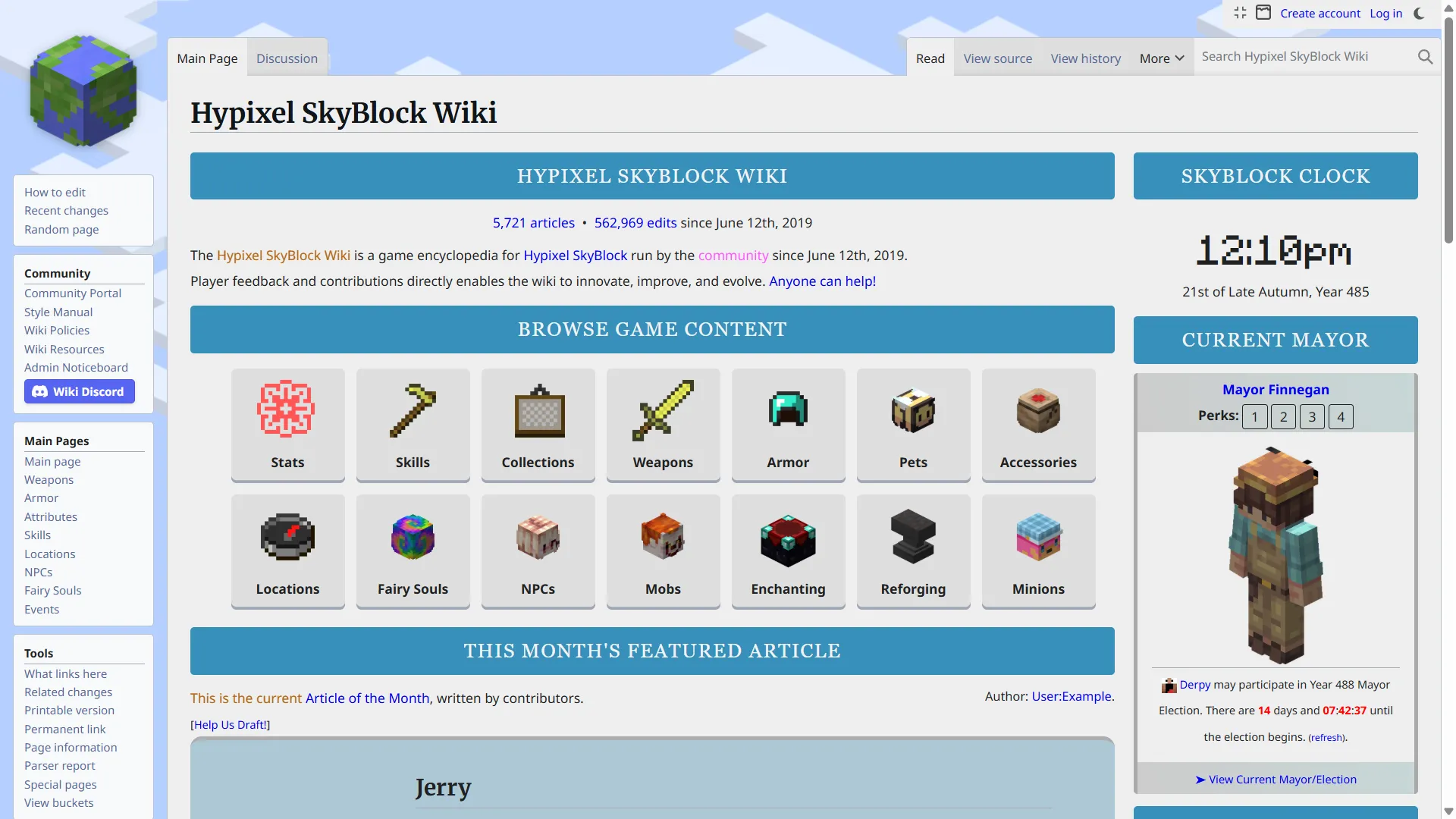
Task: Open Wiki Policies sidebar link
Action: (x=57, y=331)
